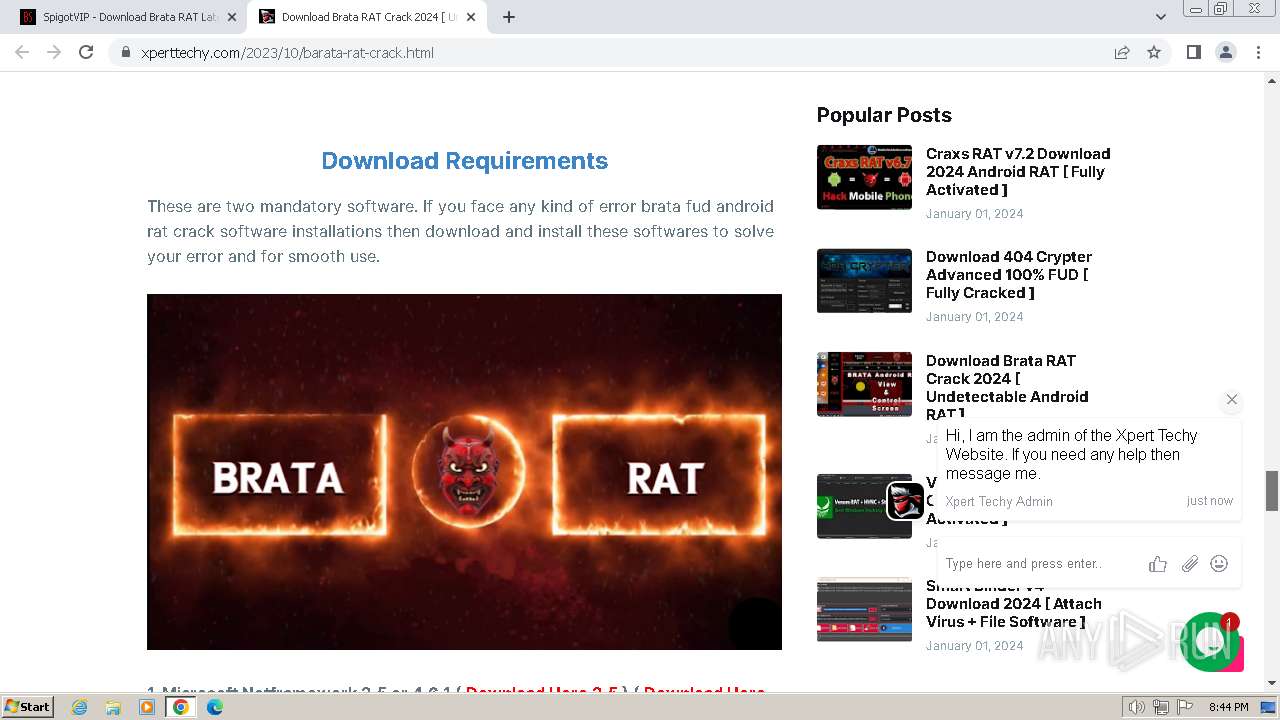This screenshot has width=1280, height=720.
Task: Click the Download Requirements heading
Action: (464, 161)
